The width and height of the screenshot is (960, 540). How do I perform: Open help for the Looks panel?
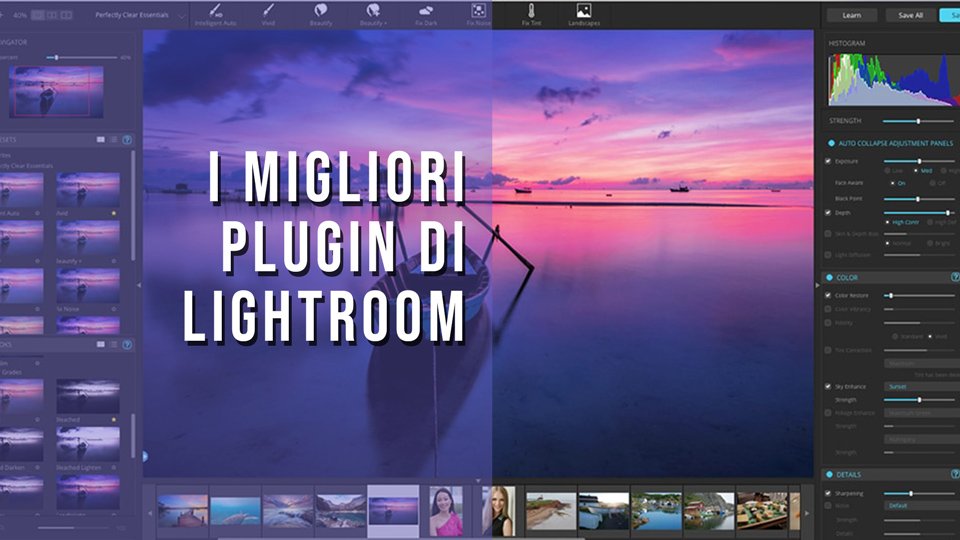click(127, 345)
